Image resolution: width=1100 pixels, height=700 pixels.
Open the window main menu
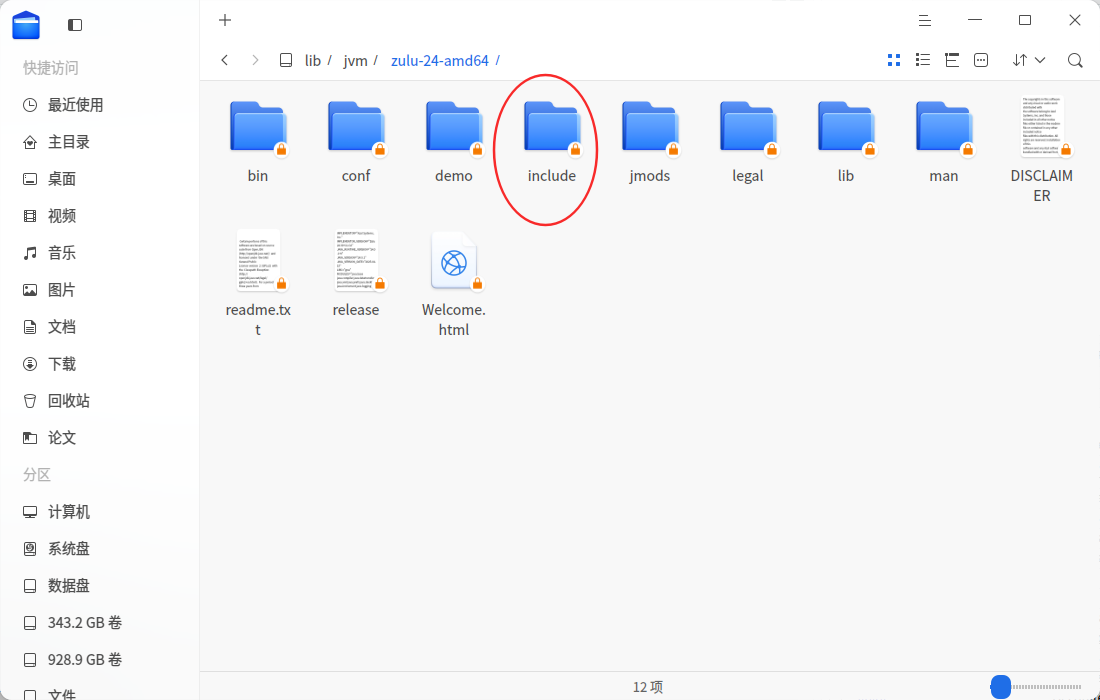tap(925, 21)
